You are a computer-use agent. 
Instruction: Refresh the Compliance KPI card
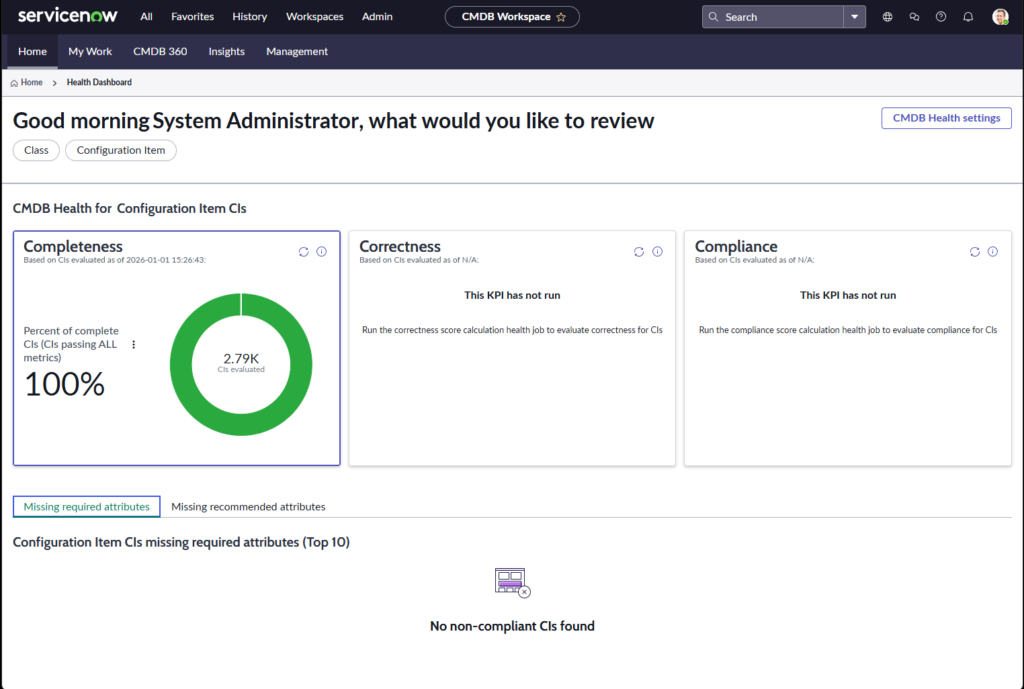tap(975, 252)
